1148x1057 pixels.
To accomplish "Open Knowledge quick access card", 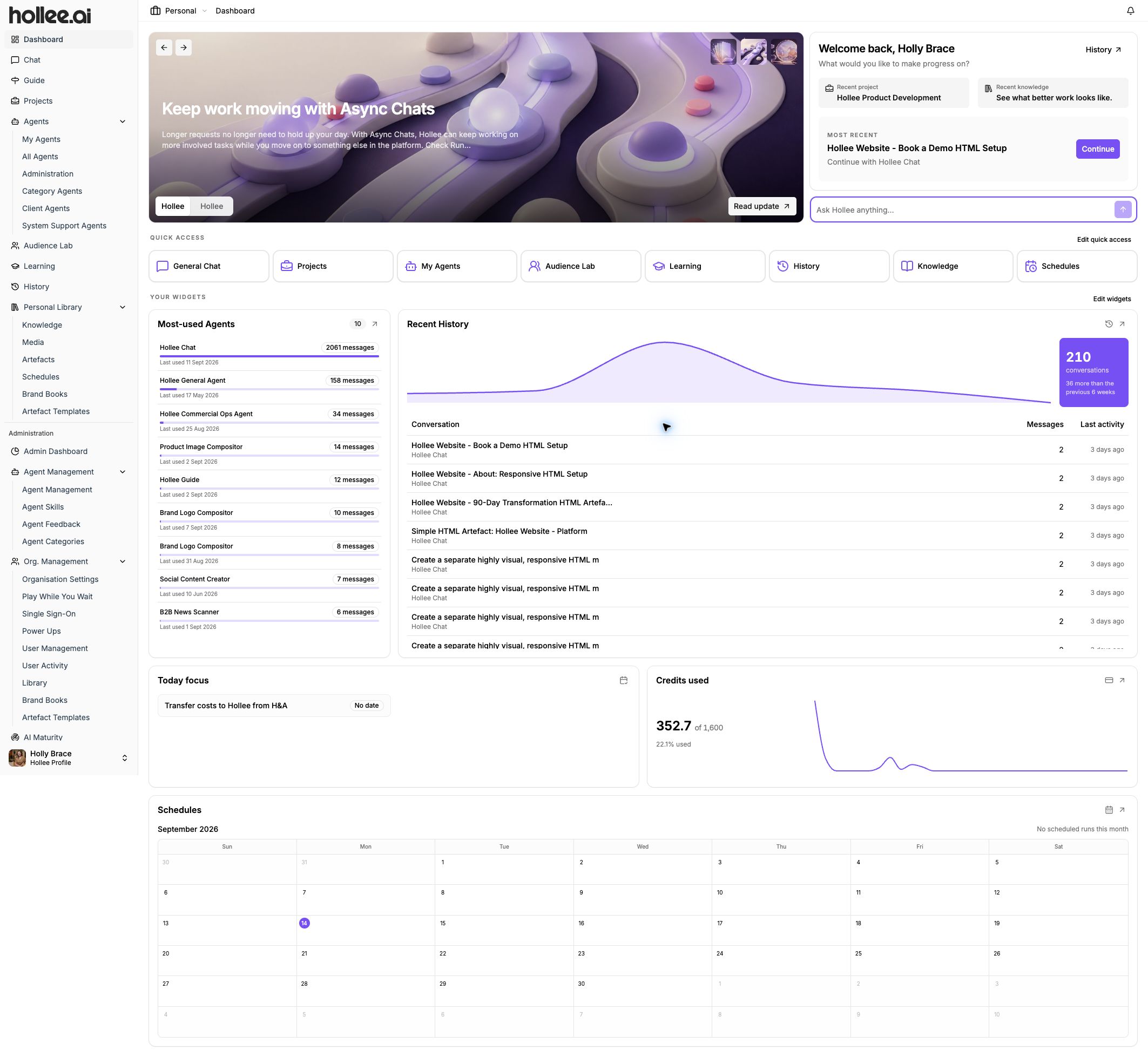I will tap(953, 267).
